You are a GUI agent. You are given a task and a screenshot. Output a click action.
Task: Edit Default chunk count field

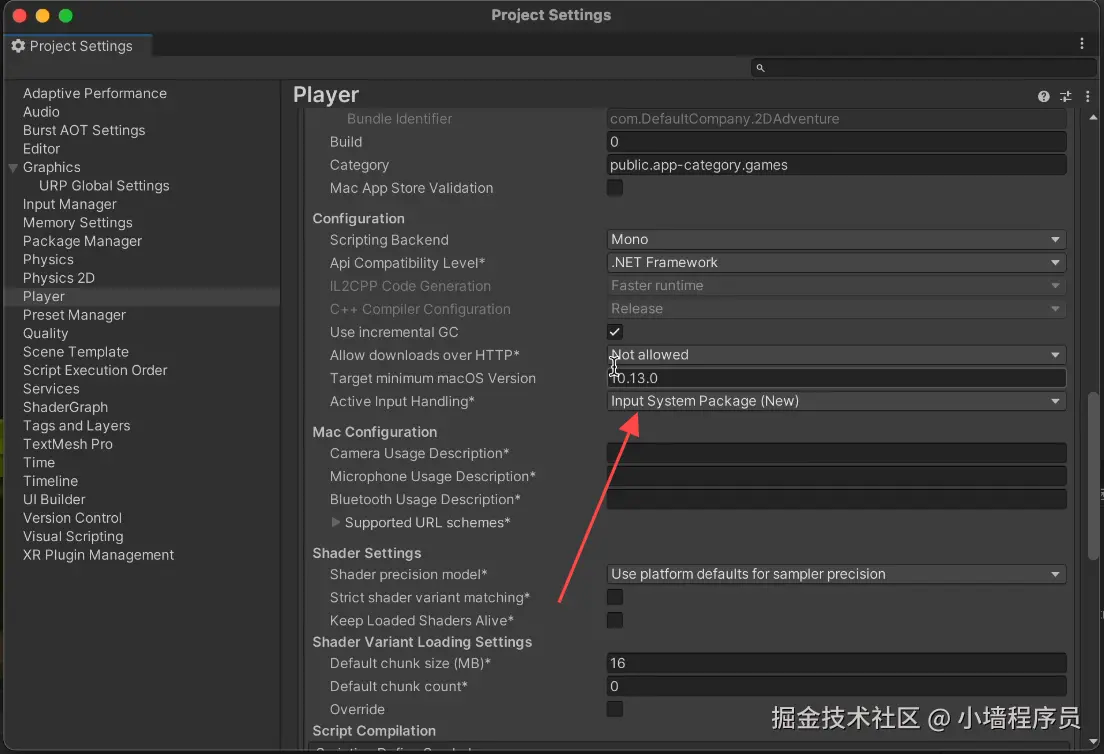tap(836, 686)
